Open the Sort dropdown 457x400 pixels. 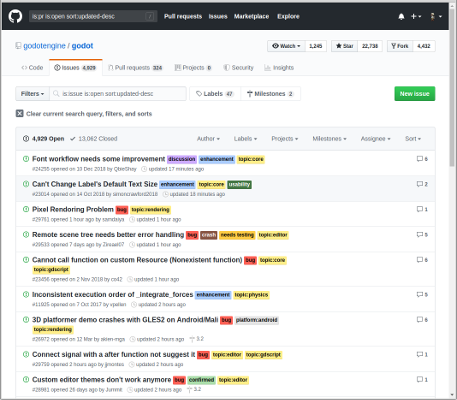pyautogui.click(x=413, y=139)
